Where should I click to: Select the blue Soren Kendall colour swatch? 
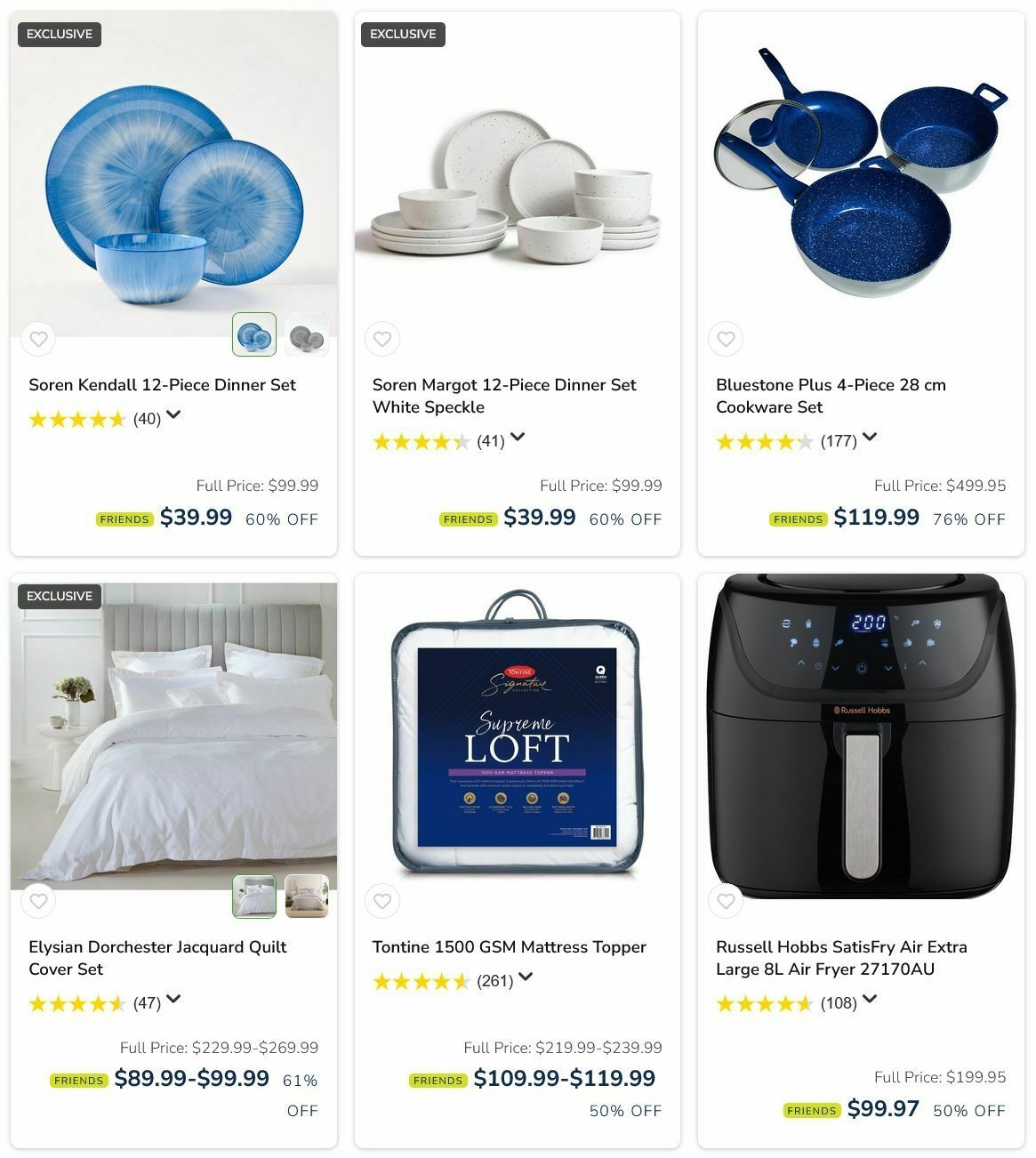coord(254,334)
